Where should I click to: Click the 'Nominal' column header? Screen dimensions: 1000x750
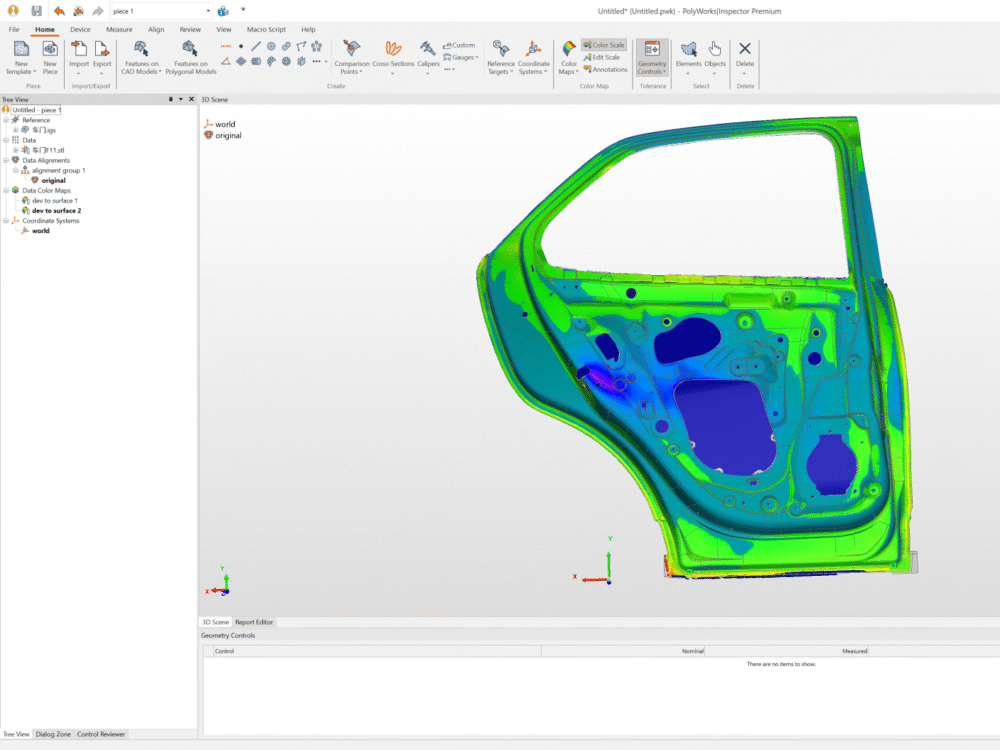(x=692, y=651)
